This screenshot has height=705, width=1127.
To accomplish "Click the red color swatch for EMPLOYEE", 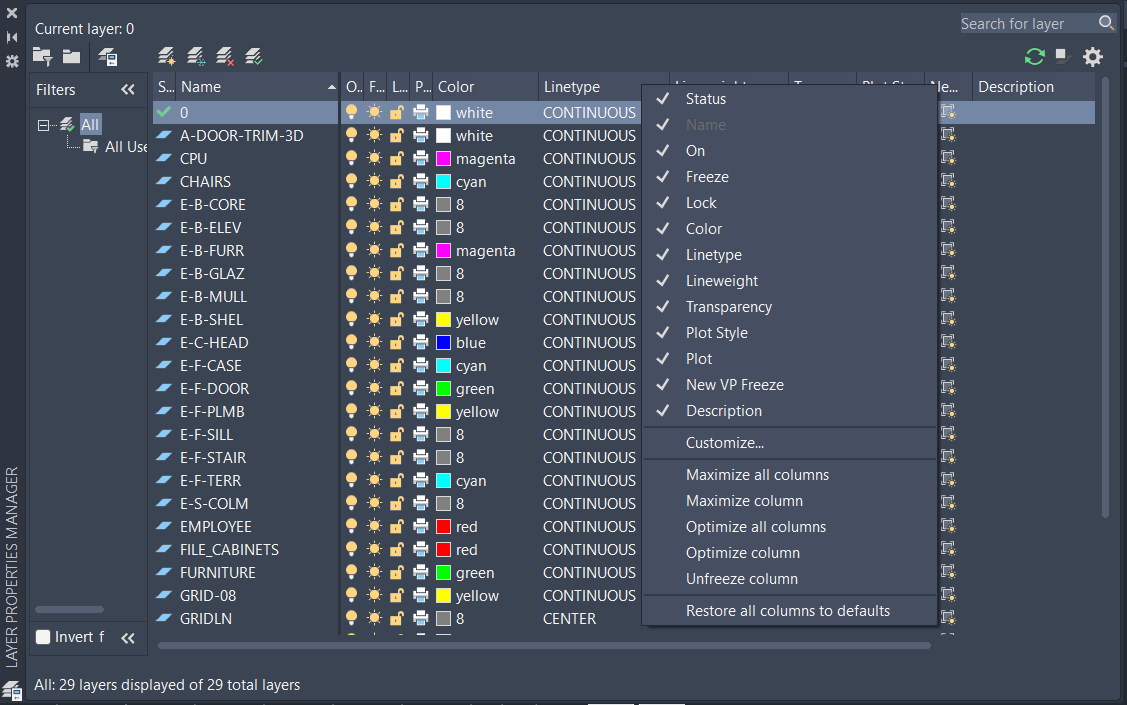I will tap(443, 526).
